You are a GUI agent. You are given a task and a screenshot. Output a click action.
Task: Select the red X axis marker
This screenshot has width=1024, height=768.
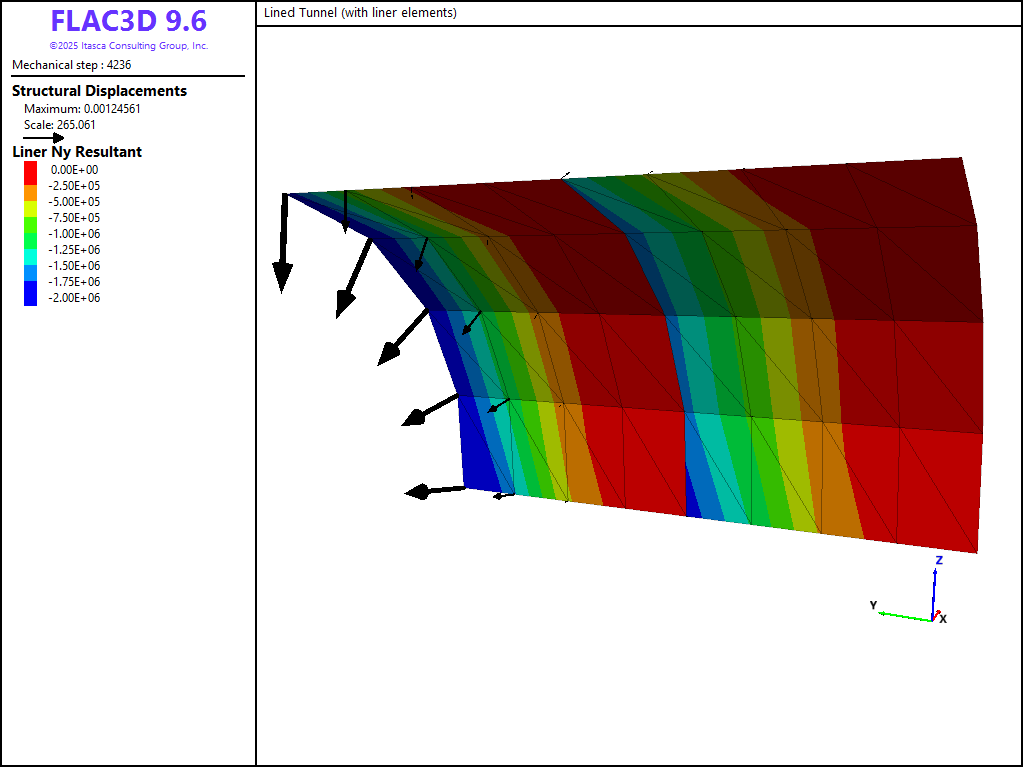coord(937,613)
